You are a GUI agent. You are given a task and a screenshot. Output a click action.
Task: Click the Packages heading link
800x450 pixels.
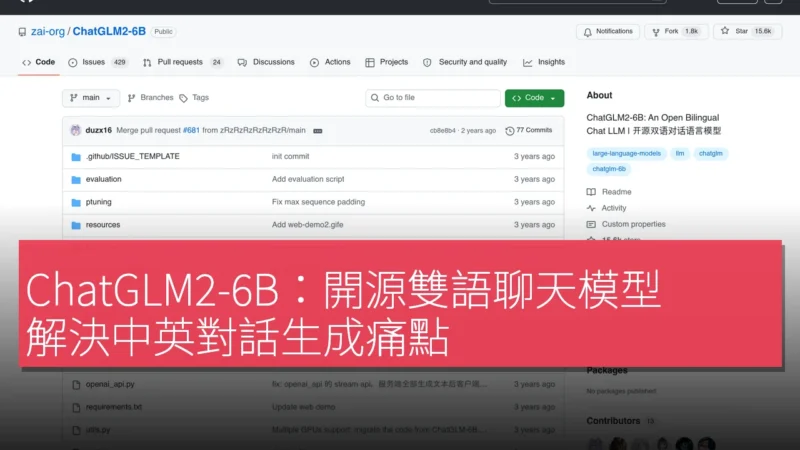[607, 370]
